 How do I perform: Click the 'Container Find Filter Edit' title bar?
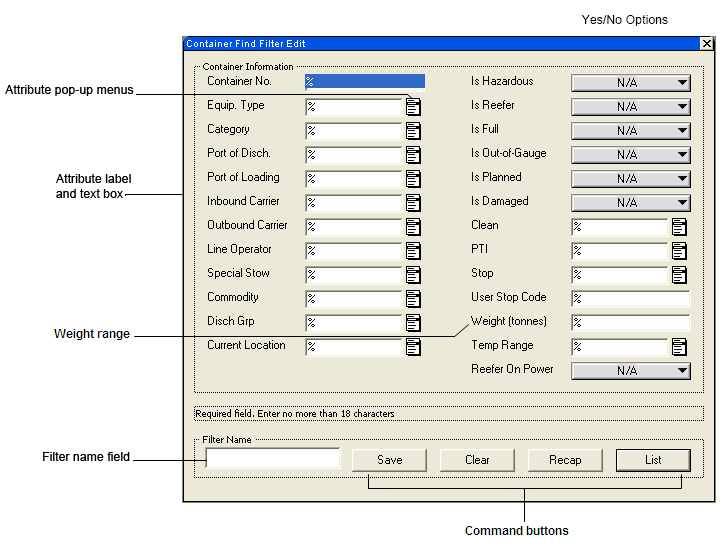(x=442, y=43)
